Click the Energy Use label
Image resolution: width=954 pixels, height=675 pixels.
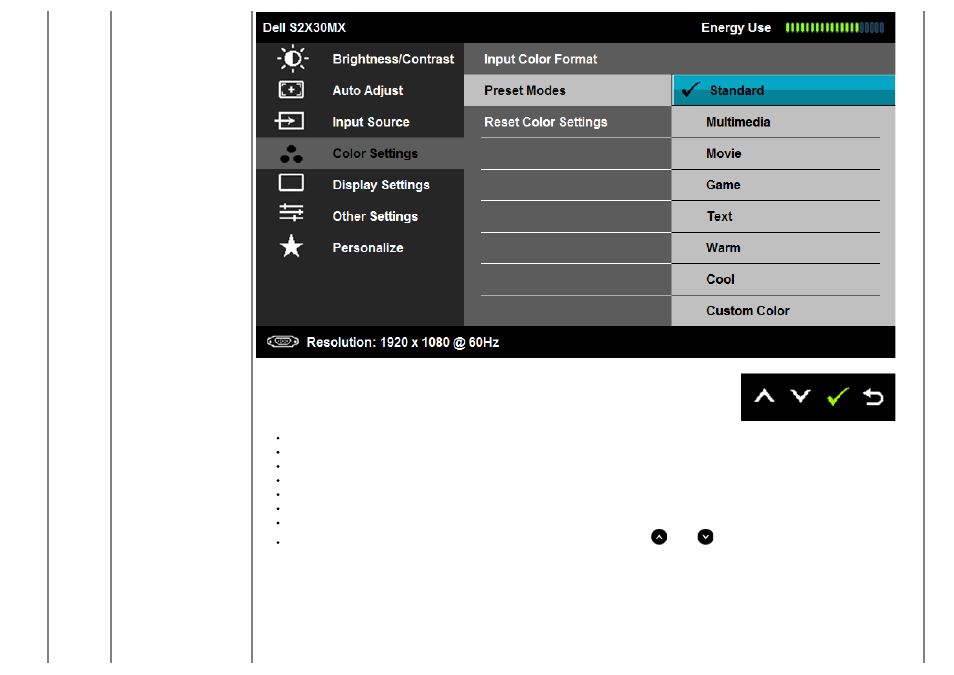[x=736, y=27]
